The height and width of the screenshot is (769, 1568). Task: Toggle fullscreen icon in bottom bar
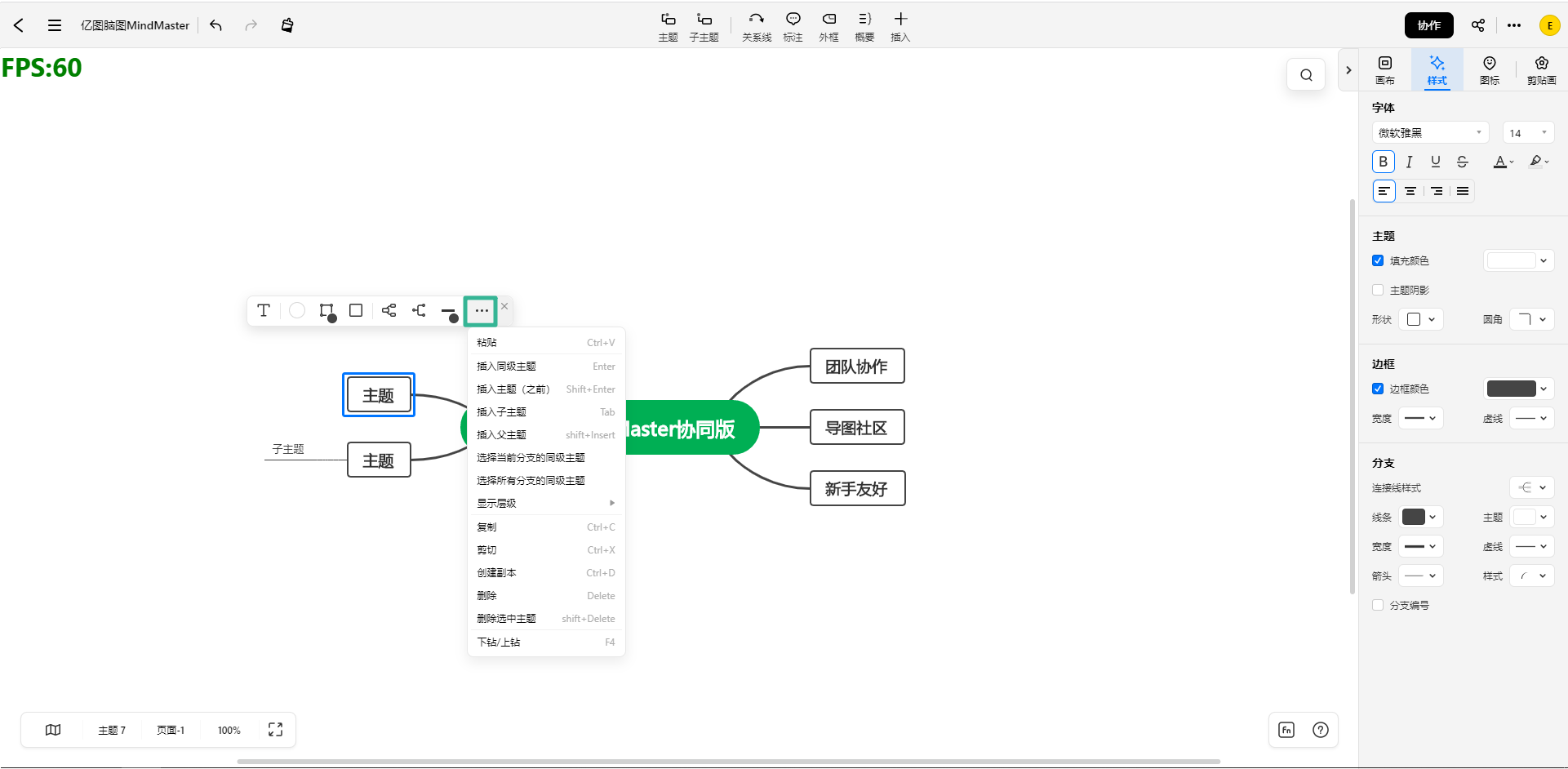[x=276, y=730]
